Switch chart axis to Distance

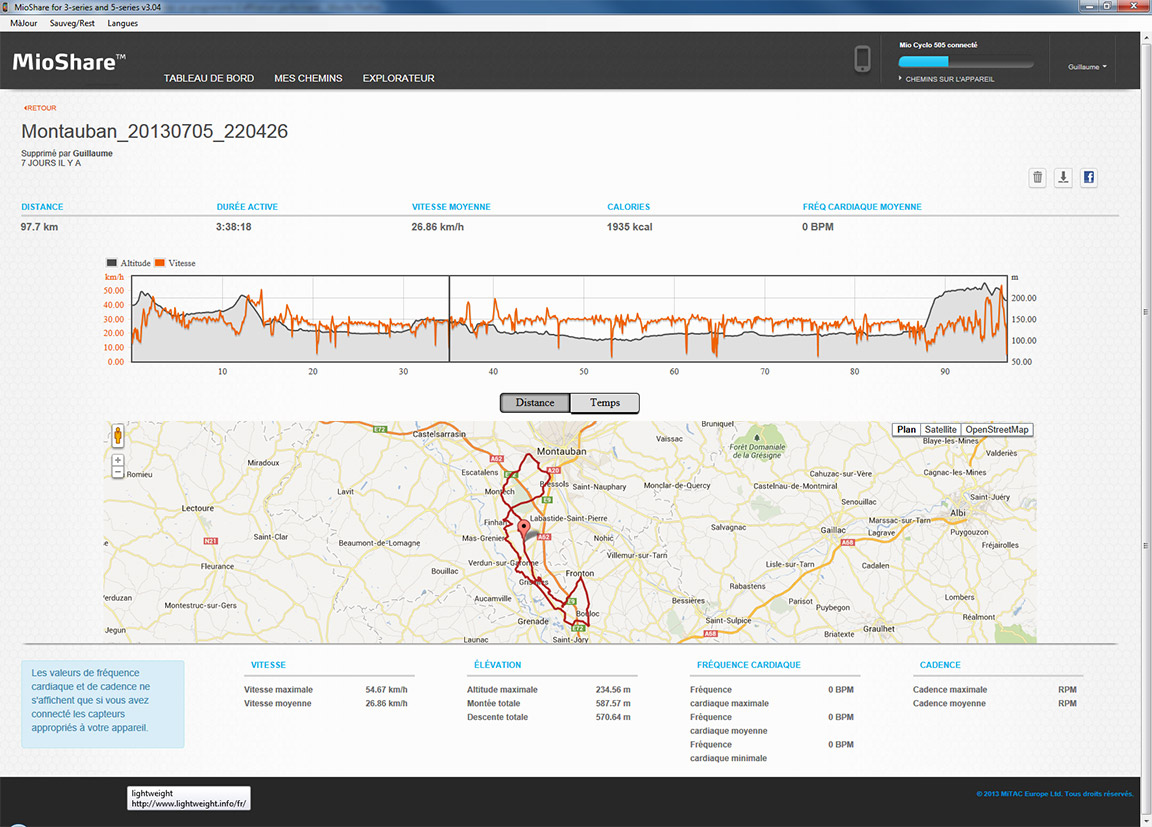pos(535,402)
